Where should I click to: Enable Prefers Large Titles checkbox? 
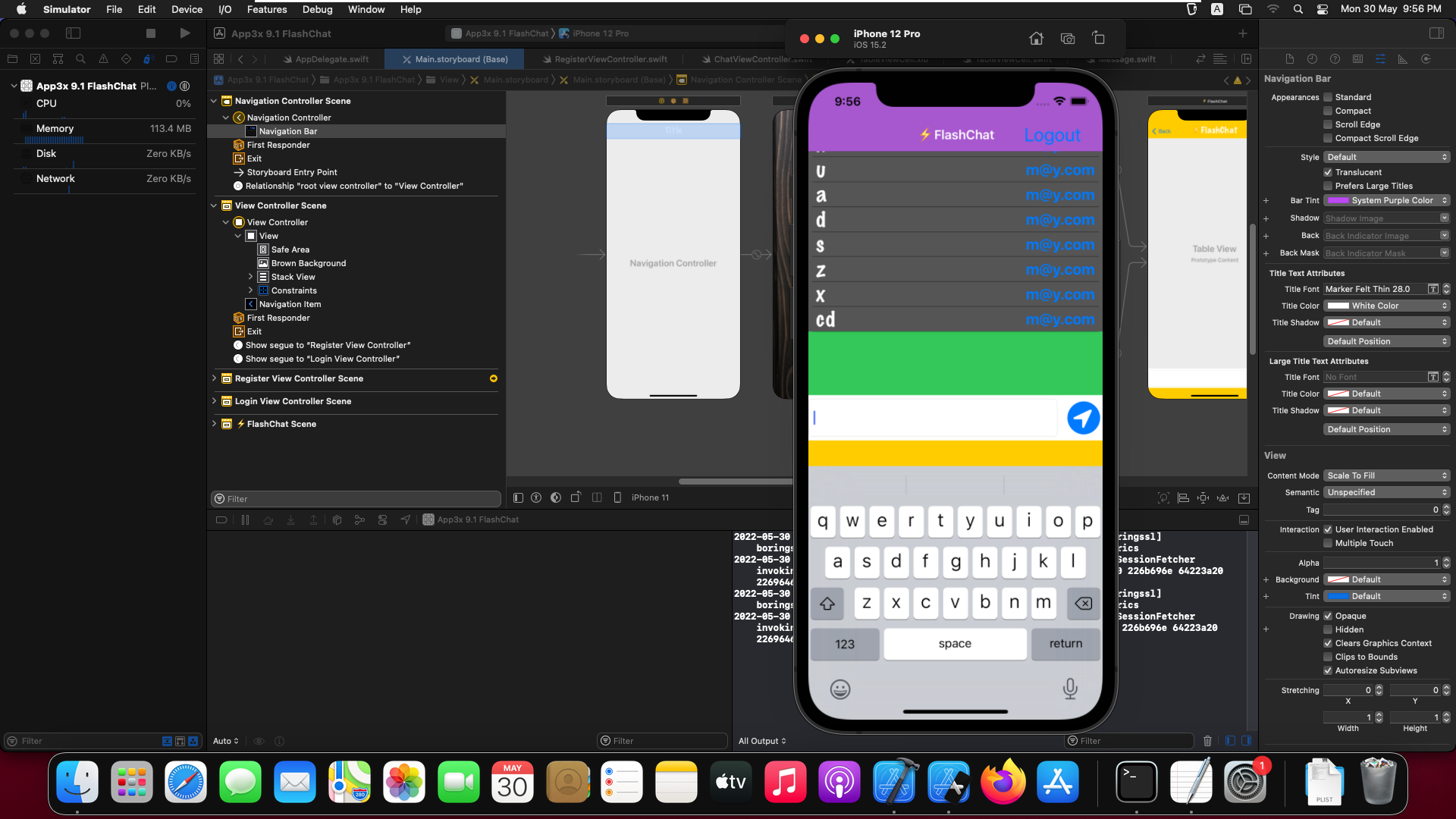click(1328, 186)
